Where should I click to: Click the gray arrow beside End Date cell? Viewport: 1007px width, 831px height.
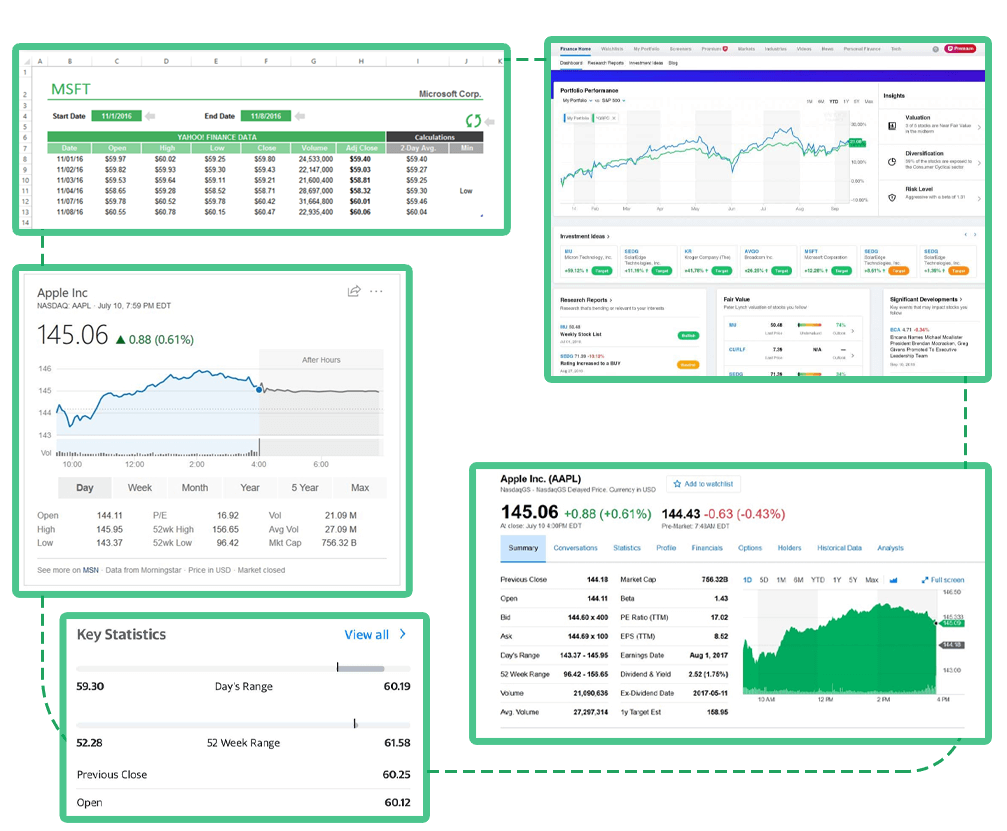(x=299, y=116)
